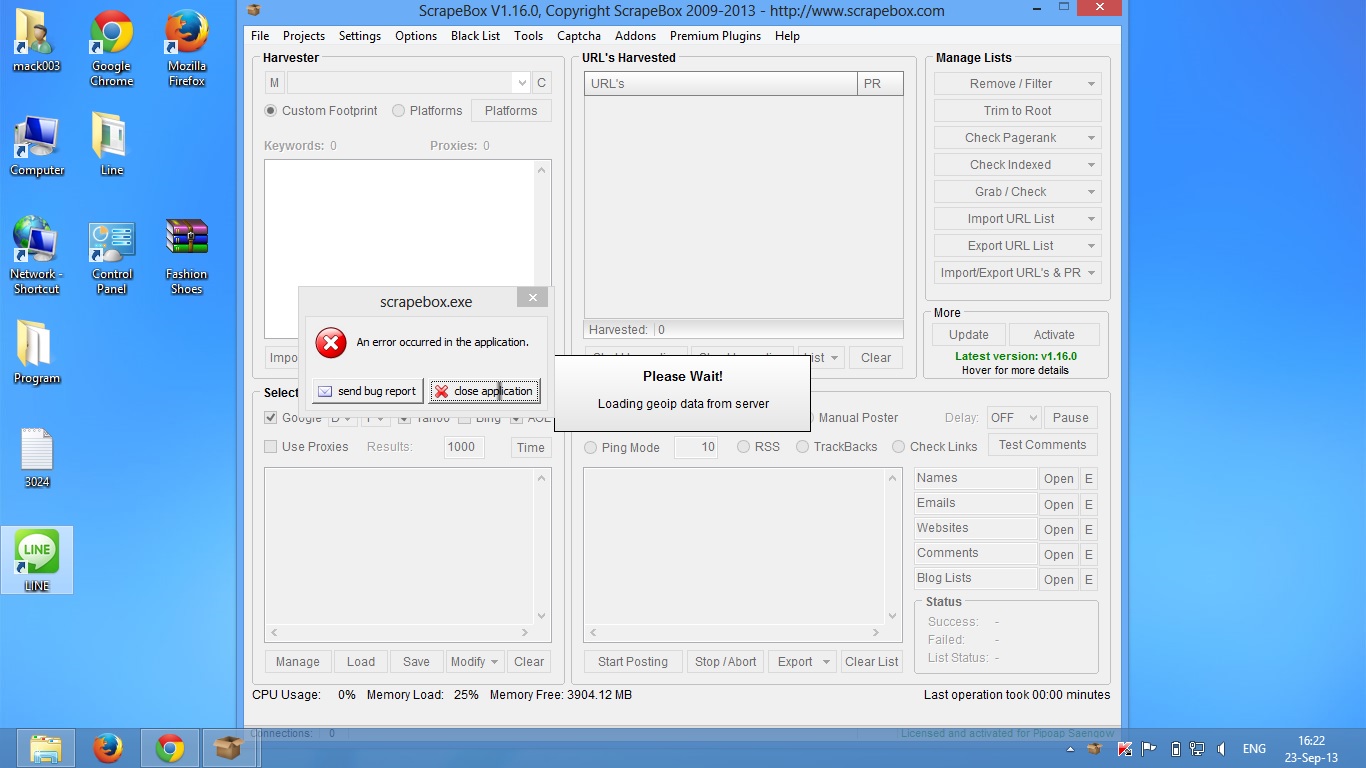This screenshot has height=768, width=1366.
Task: Open the Kaspersky tray icon
Action: tap(1124, 749)
